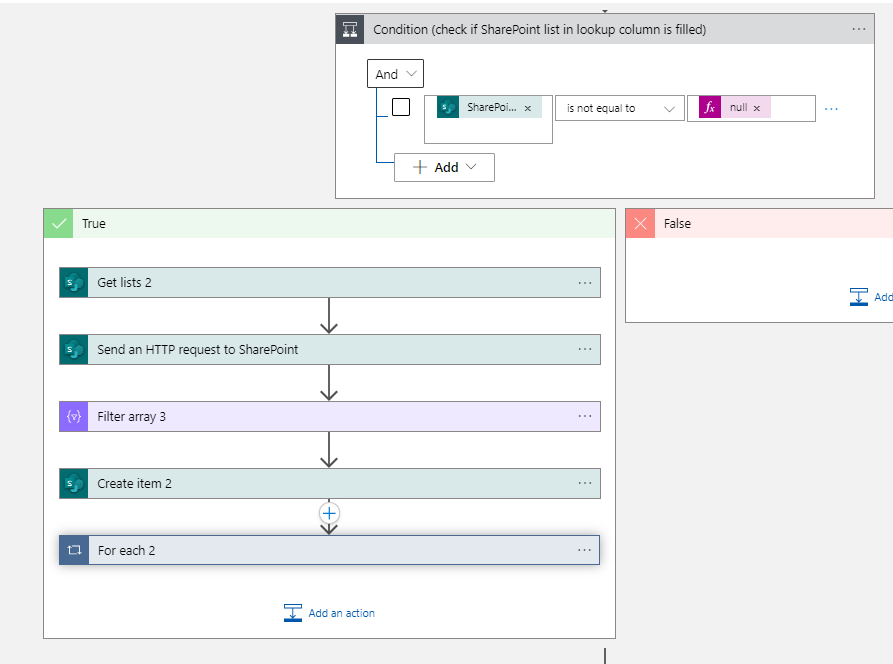The image size is (893, 664).
Task: Click the SharePoint icon on Create item 2
Action: (x=73, y=483)
